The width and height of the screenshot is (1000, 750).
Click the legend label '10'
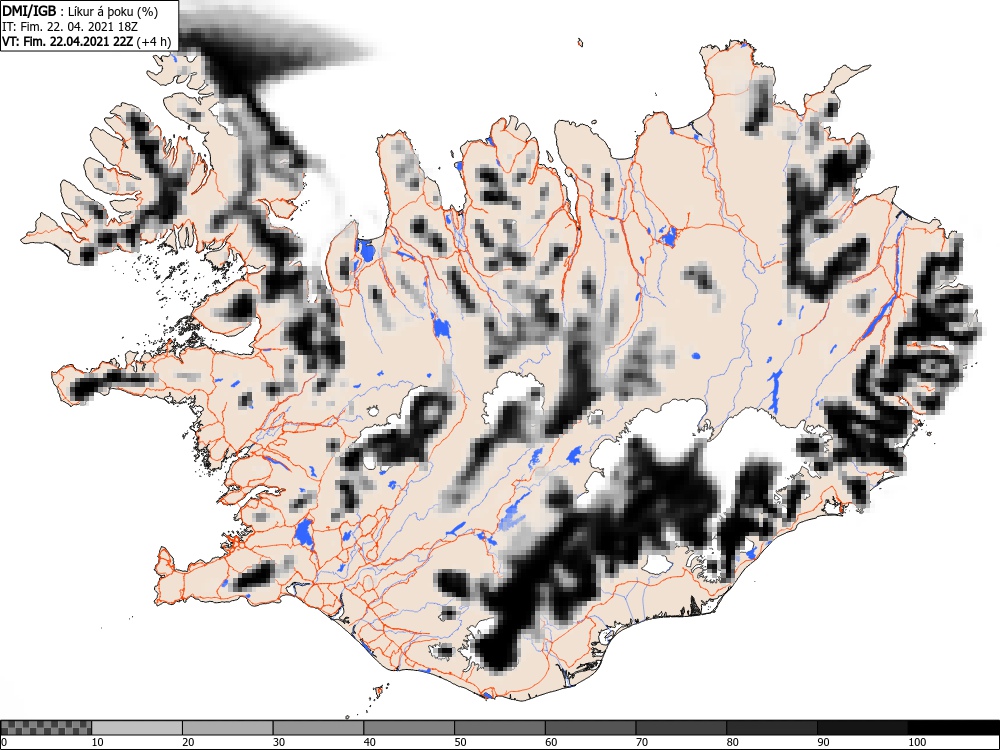coord(98,742)
